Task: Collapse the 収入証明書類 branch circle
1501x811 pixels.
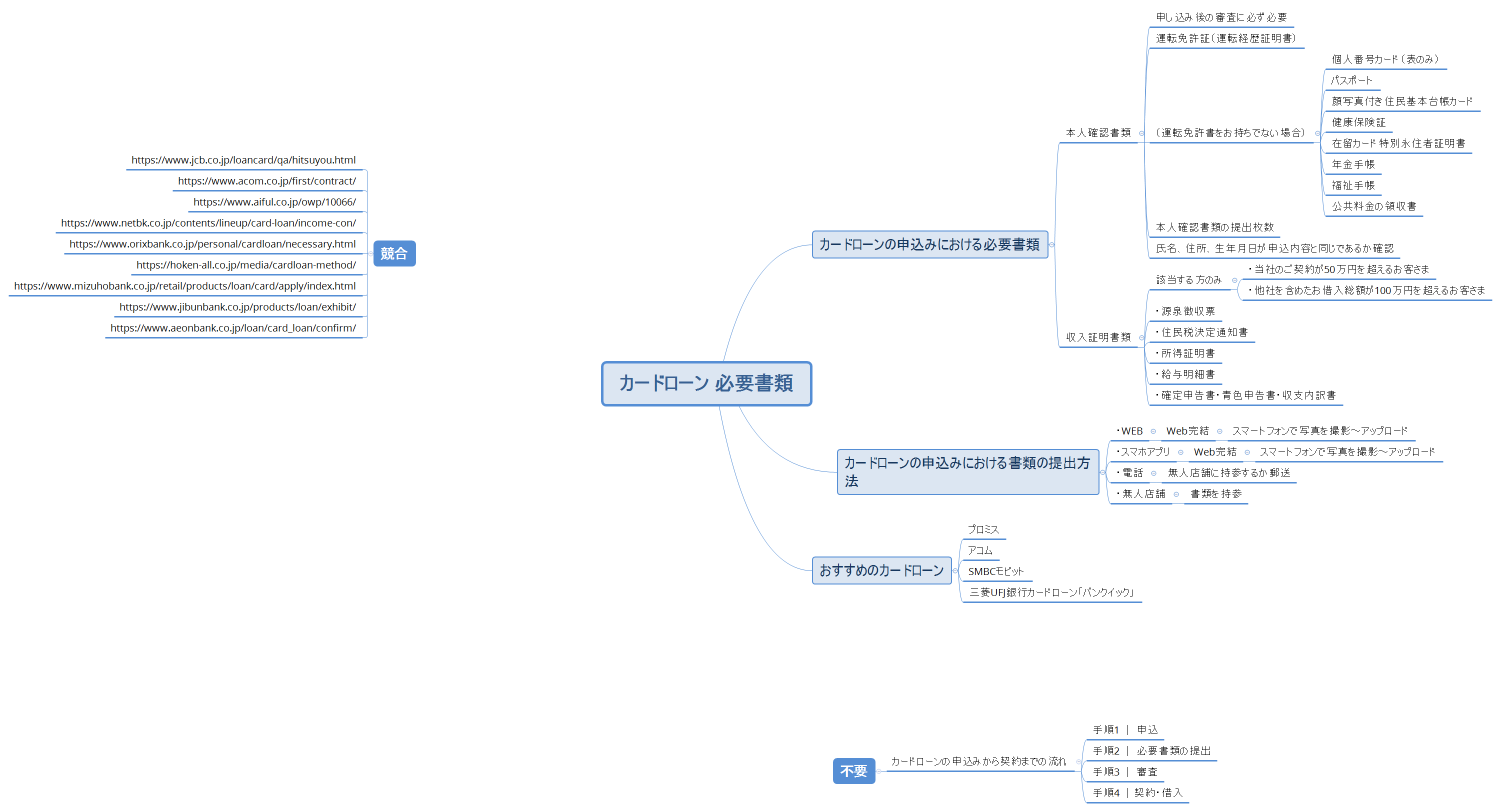Action: (1141, 337)
